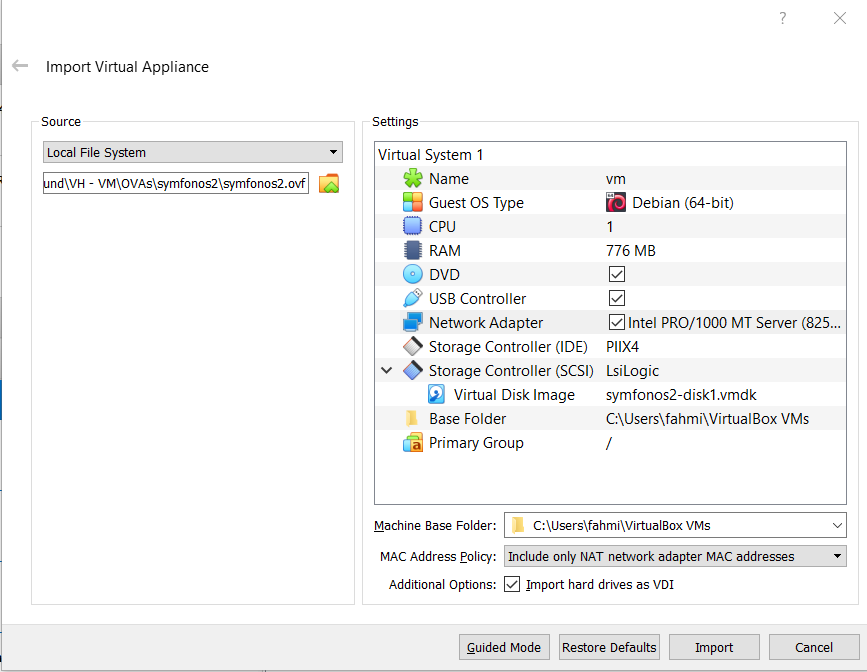Select the Primary Group row label
Screen dimensions: 867x672
click(x=477, y=443)
